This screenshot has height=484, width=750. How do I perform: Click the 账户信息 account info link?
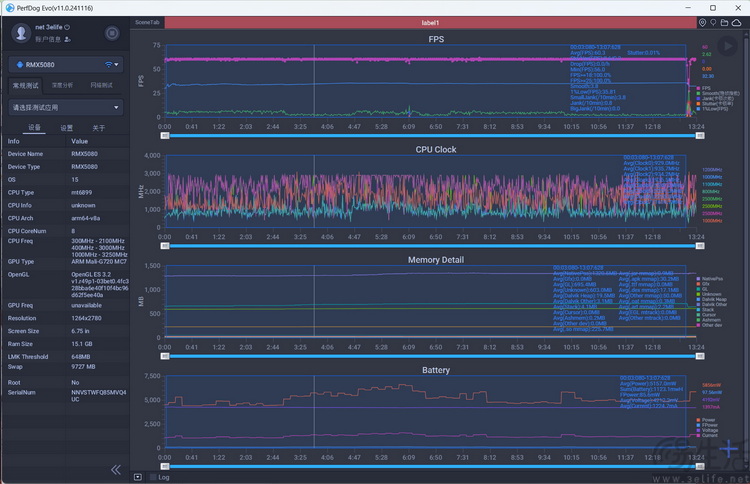click(x=48, y=39)
